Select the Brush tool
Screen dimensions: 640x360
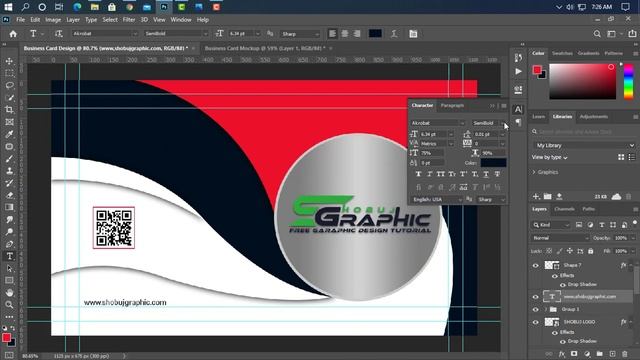pyautogui.click(x=9, y=159)
